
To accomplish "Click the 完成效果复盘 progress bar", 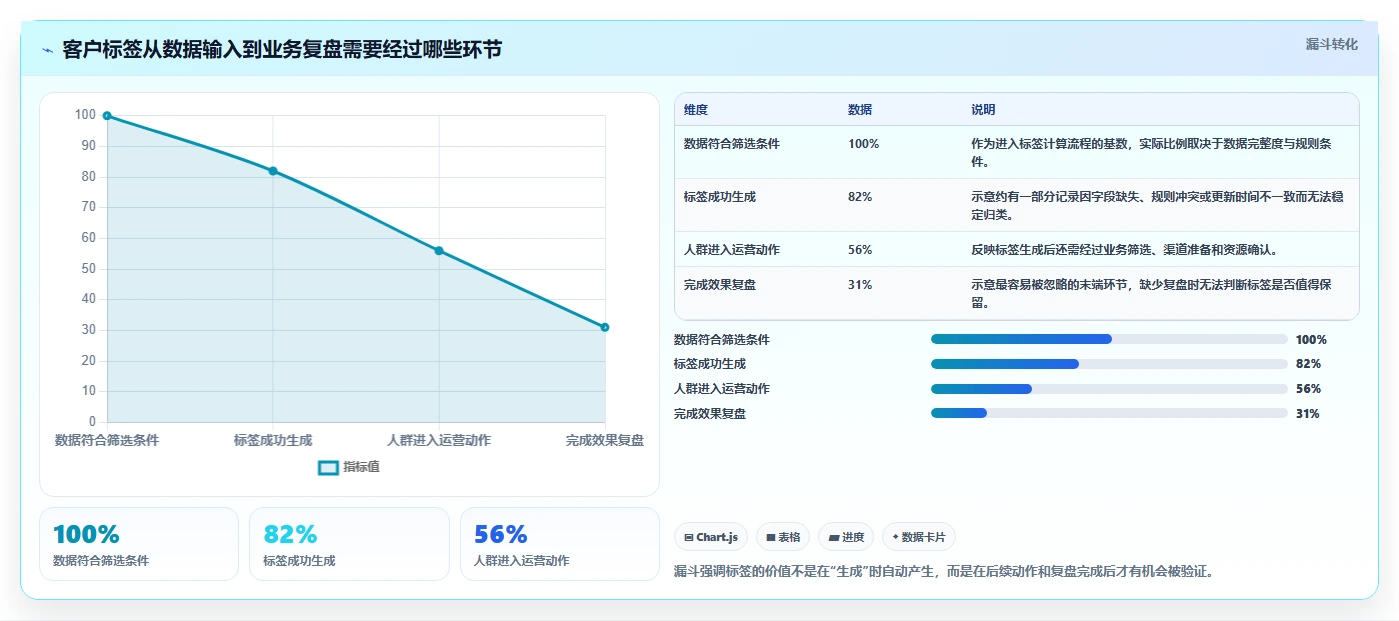I will 1109,413.
